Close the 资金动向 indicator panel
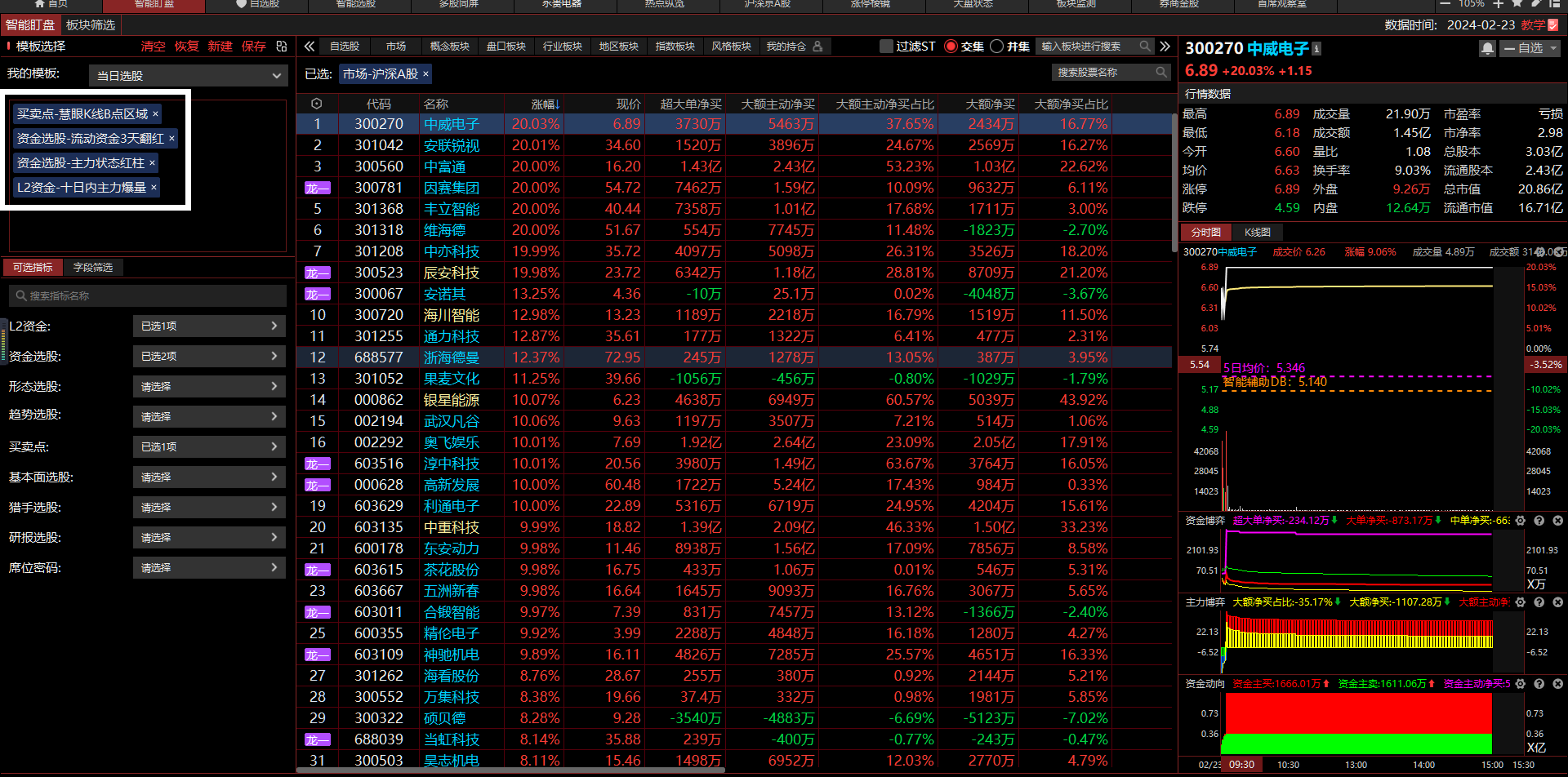This screenshot has height=777, width=1568. click(1557, 684)
